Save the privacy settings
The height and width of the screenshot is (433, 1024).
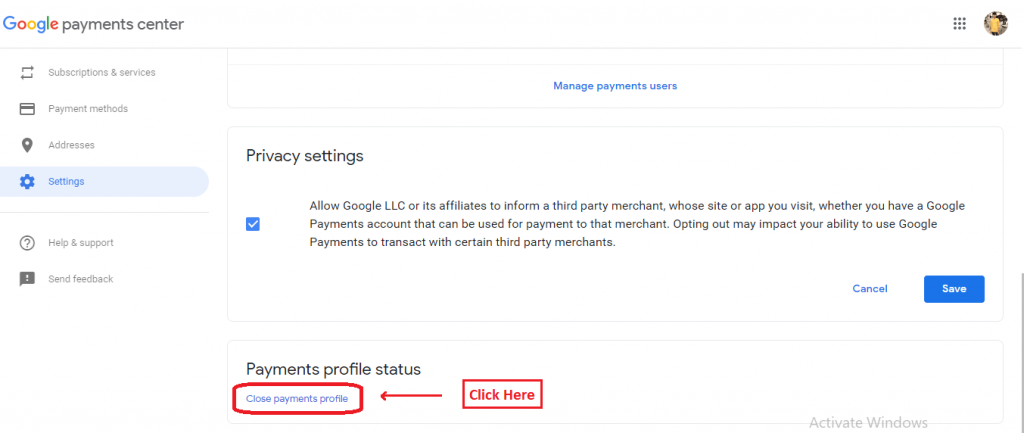[954, 289]
